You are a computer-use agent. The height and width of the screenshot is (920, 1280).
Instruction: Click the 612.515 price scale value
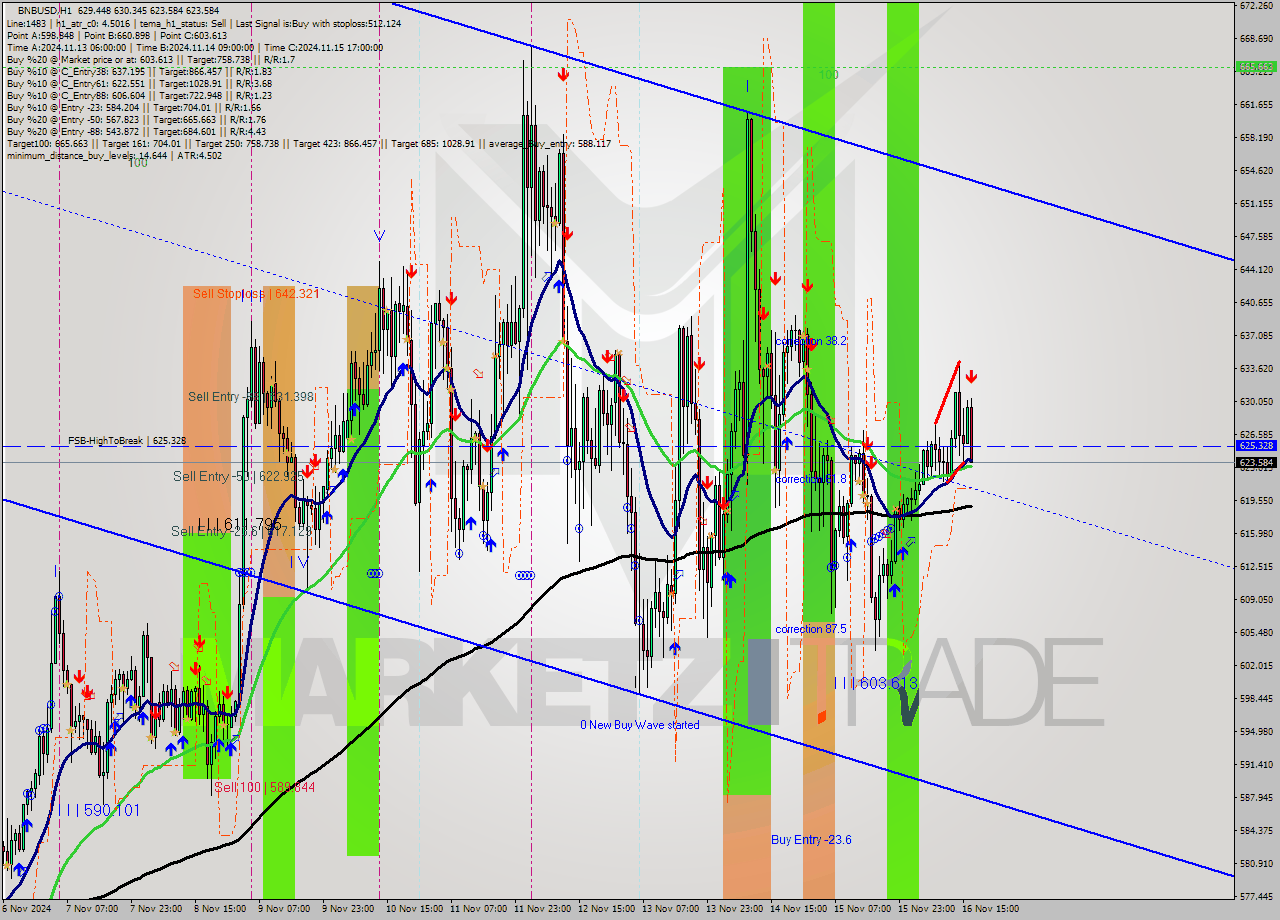(1256, 566)
